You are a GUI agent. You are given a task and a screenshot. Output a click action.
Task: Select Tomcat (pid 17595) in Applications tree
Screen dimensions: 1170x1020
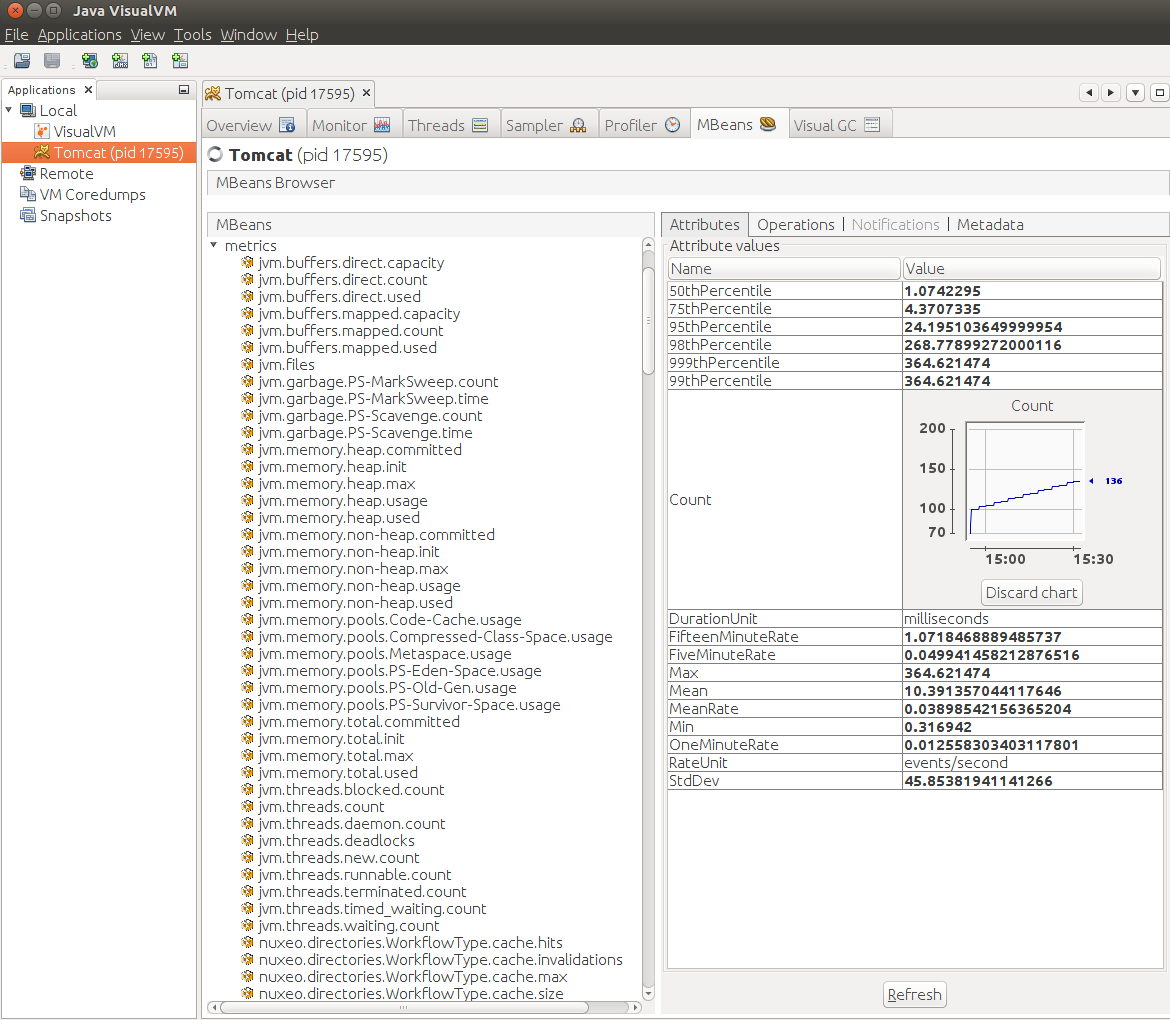point(109,152)
